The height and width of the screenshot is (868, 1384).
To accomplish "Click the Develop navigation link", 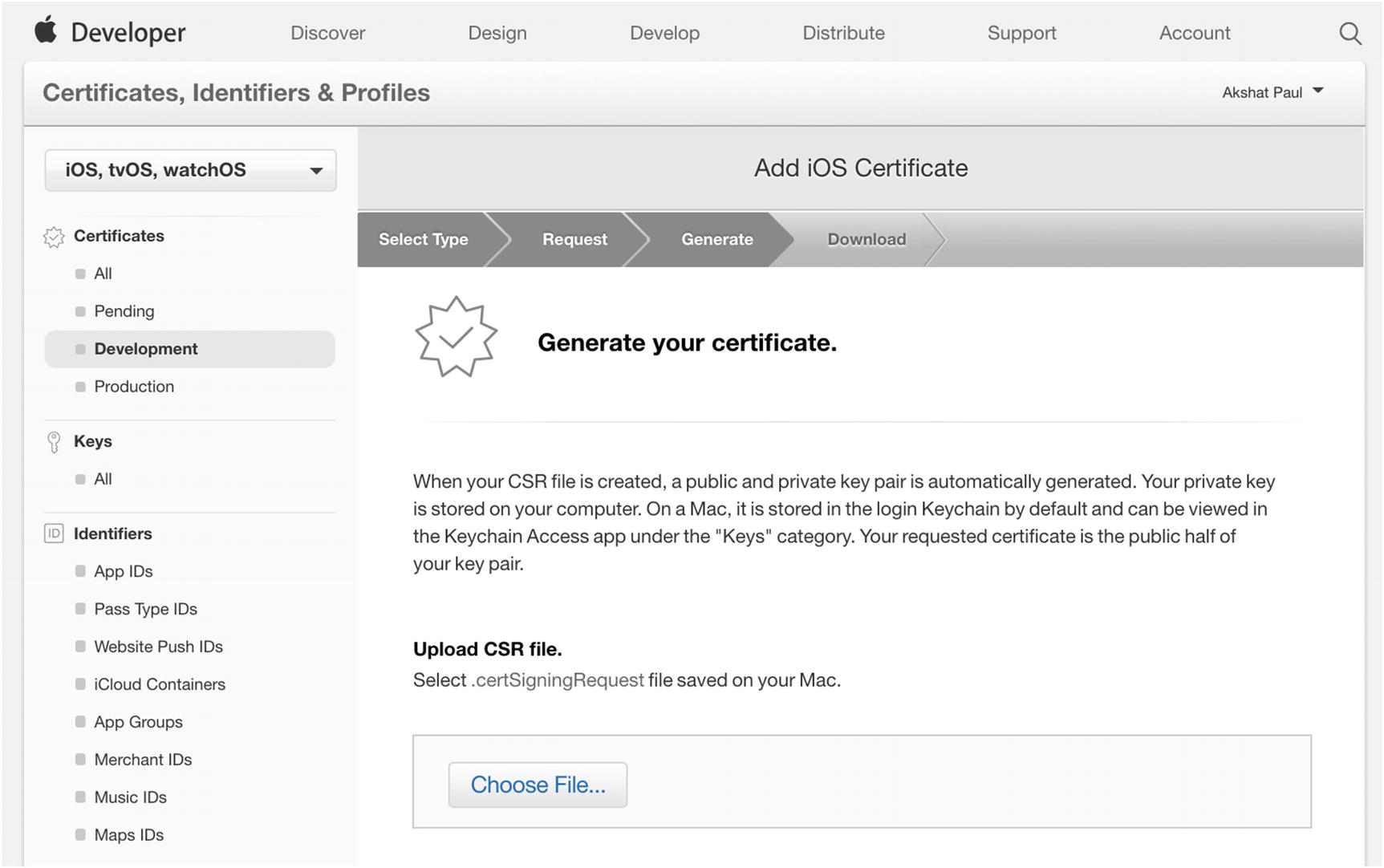I will [x=664, y=33].
